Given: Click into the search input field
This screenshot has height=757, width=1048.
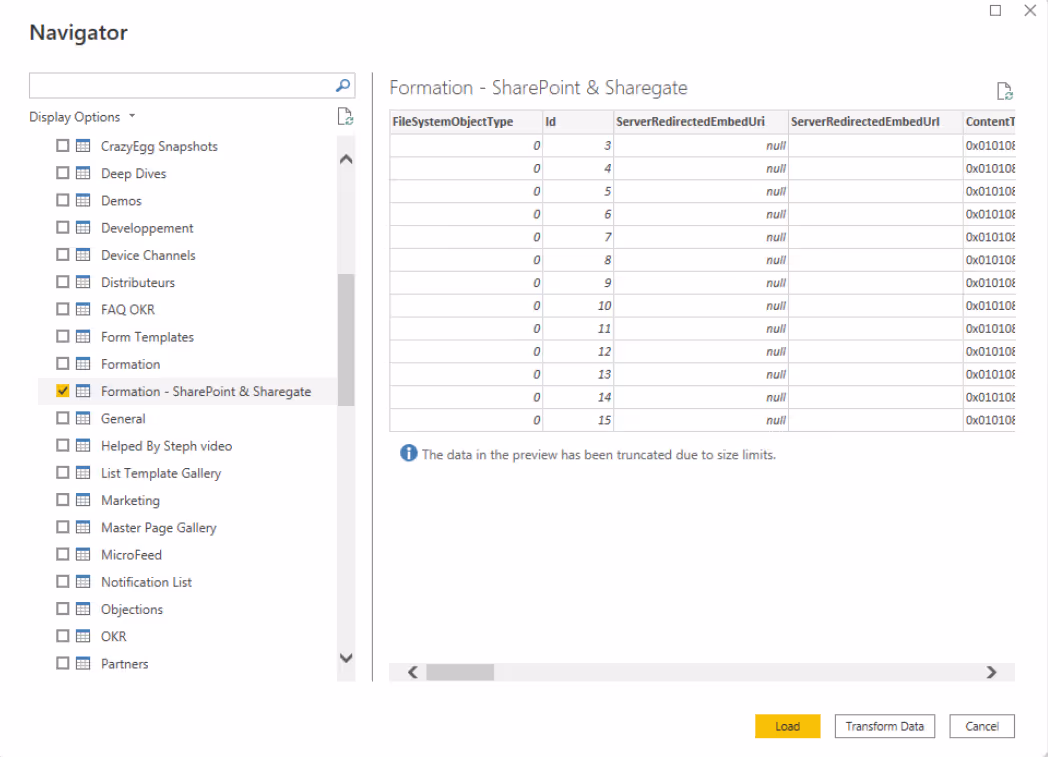Looking at the screenshot, I should pyautogui.click(x=182, y=86).
